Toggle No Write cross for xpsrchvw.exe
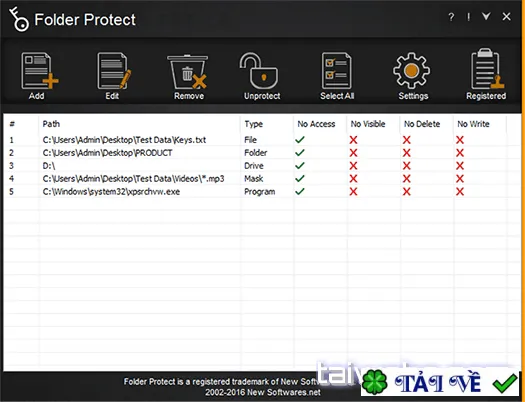 point(460,191)
